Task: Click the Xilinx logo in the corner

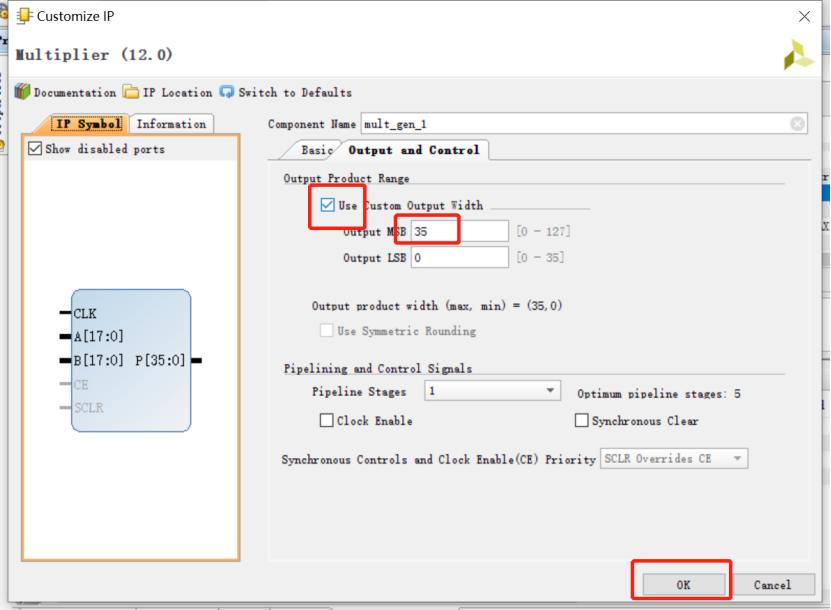Action: (x=797, y=55)
